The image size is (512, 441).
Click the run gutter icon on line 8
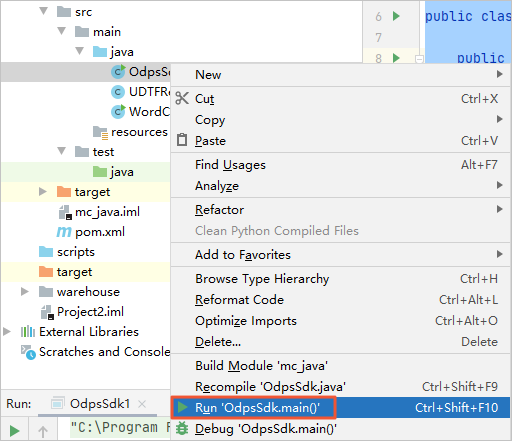(x=396, y=58)
